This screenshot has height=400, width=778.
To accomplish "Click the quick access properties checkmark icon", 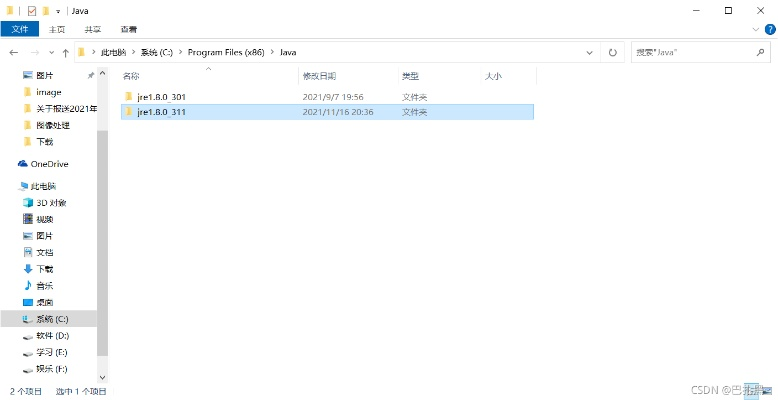I will click(31, 10).
